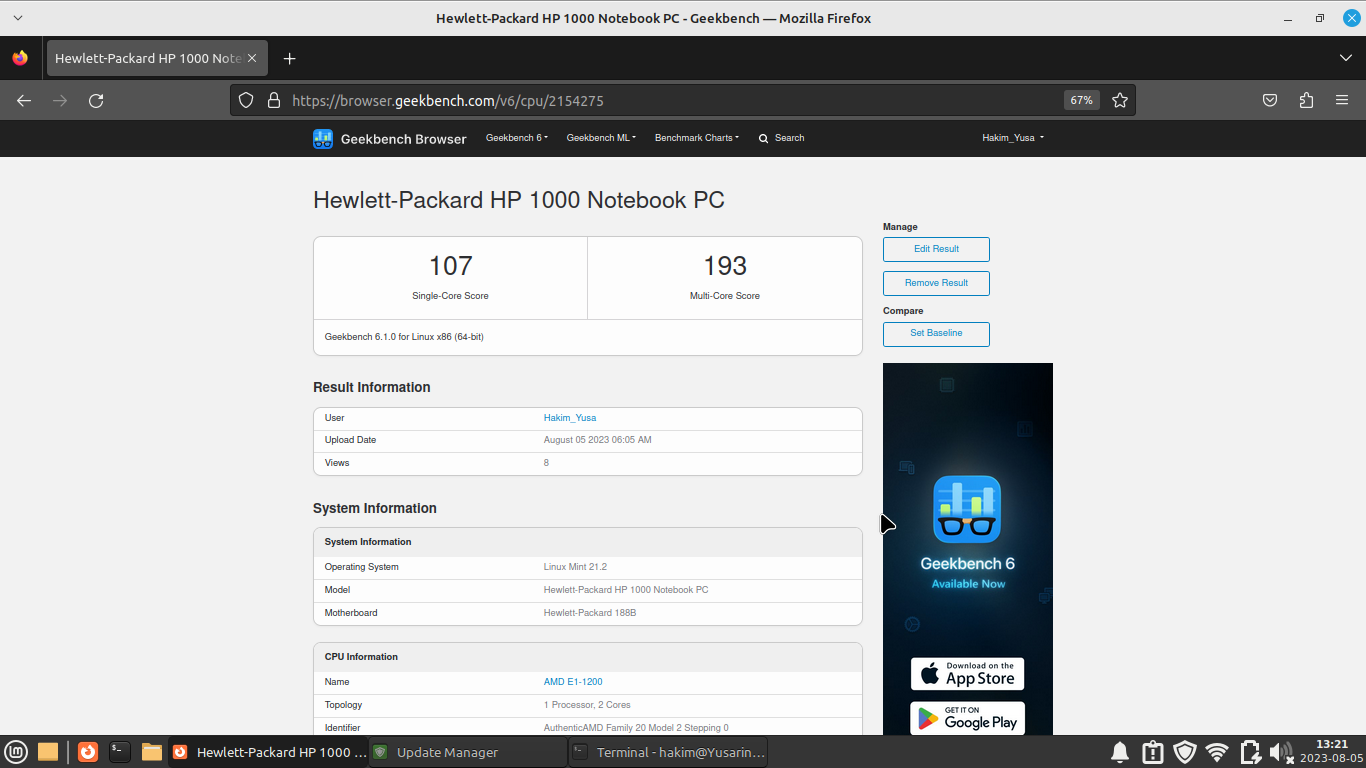Open the Hakim_Yusa user profile link
This screenshot has width=1366, height=768.
570,418
